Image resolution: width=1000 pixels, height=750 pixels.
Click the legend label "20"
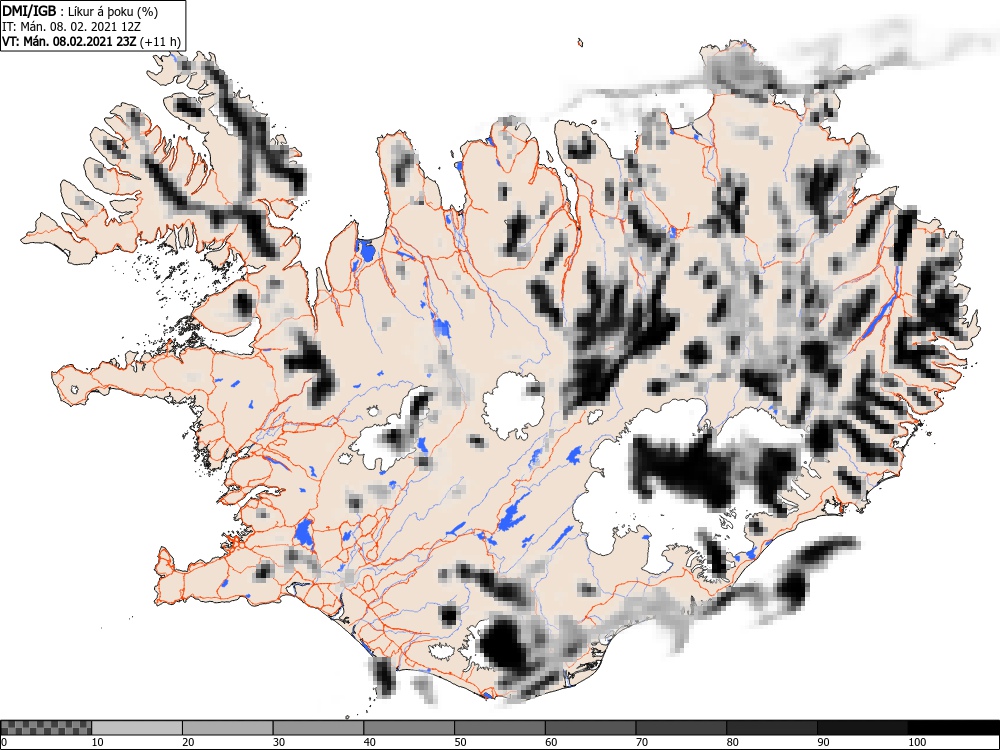point(188,742)
